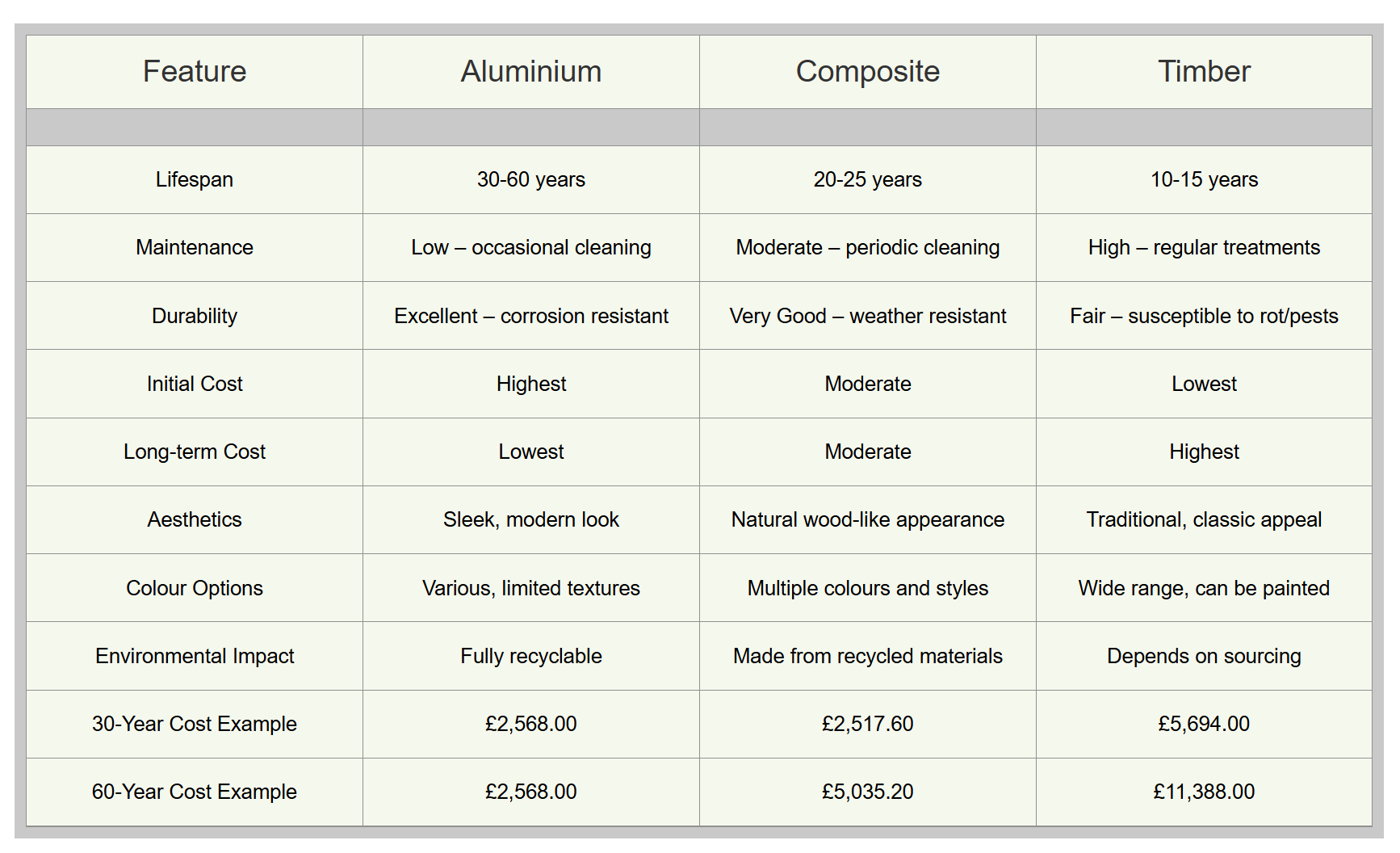Select the High – regular treatments cell
The image size is (1400, 853).
(x=1204, y=247)
